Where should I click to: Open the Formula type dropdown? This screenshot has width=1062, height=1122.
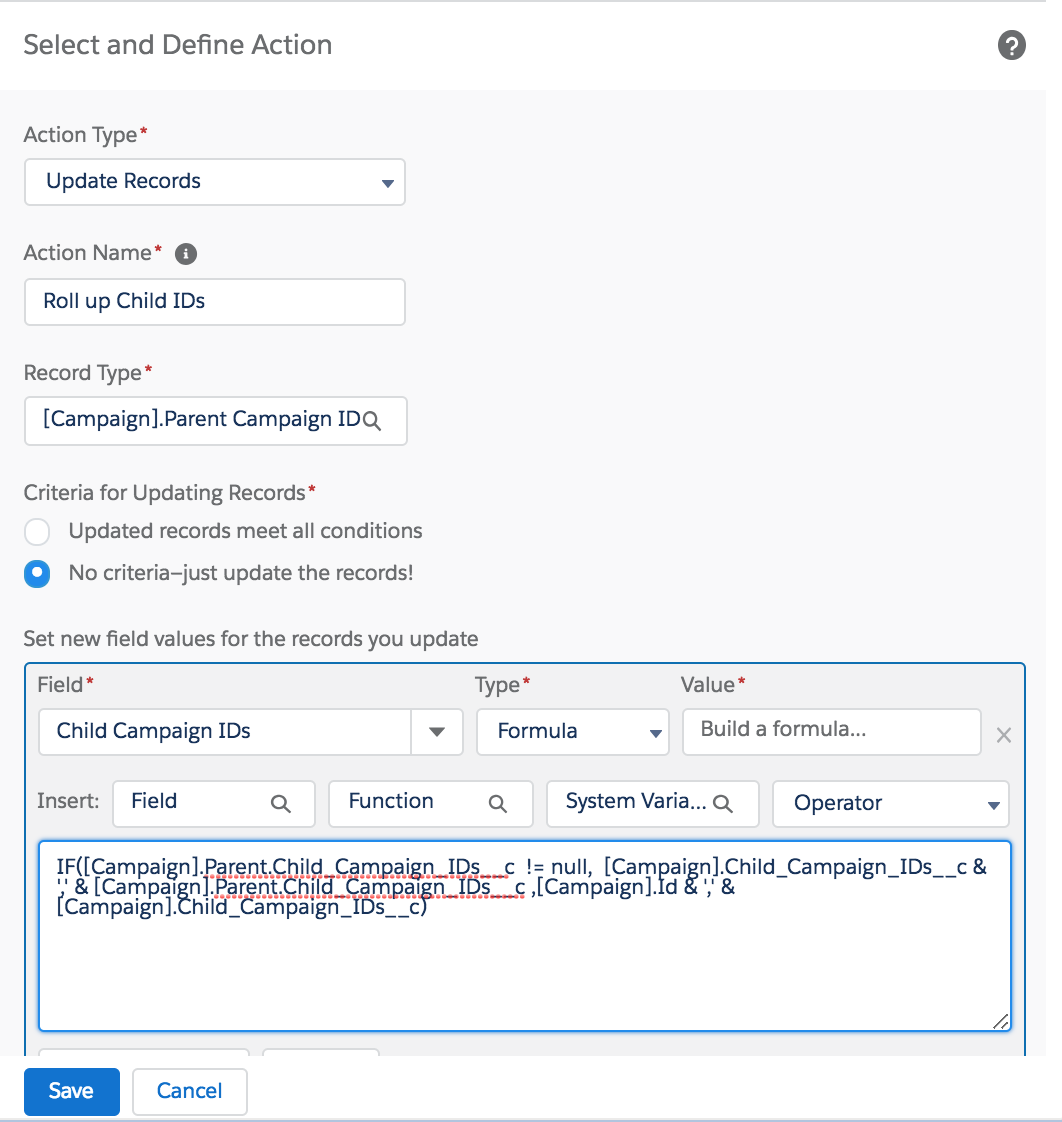coord(573,732)
